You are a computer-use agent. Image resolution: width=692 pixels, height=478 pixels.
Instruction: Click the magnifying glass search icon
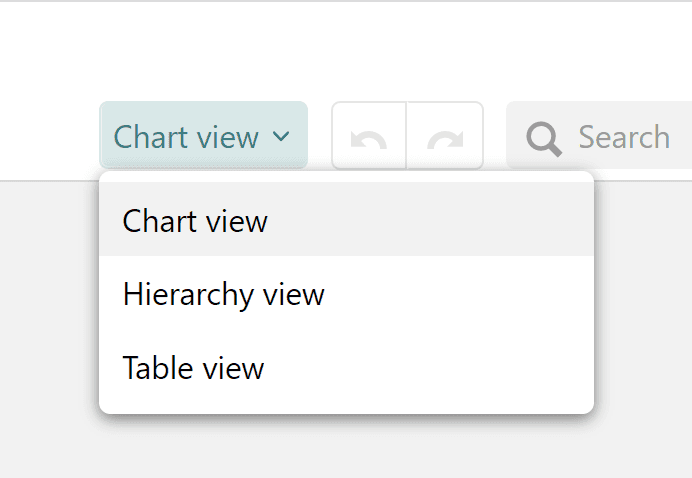point(544,139)
